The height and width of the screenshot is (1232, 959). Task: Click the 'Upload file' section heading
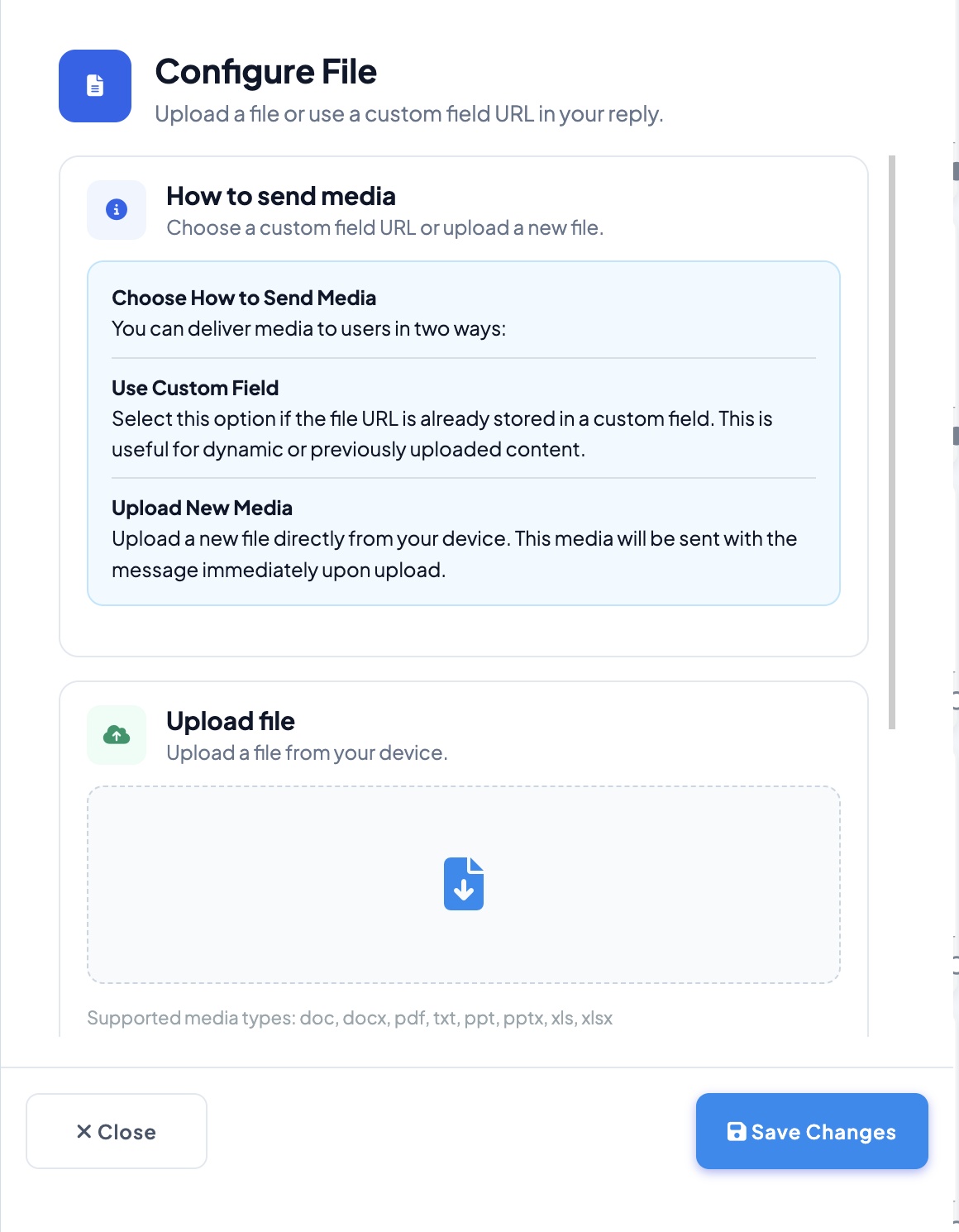[x=231, y=721]
